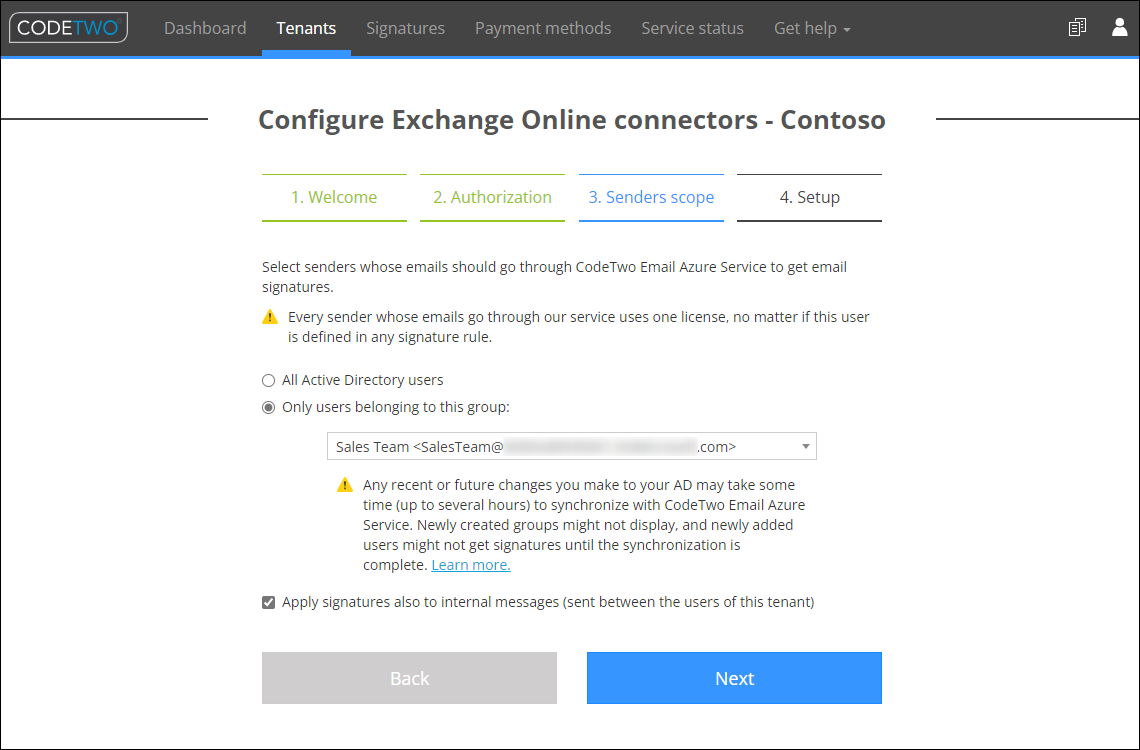
Task: Select All Active Directory users option
Action: [268, 380]
